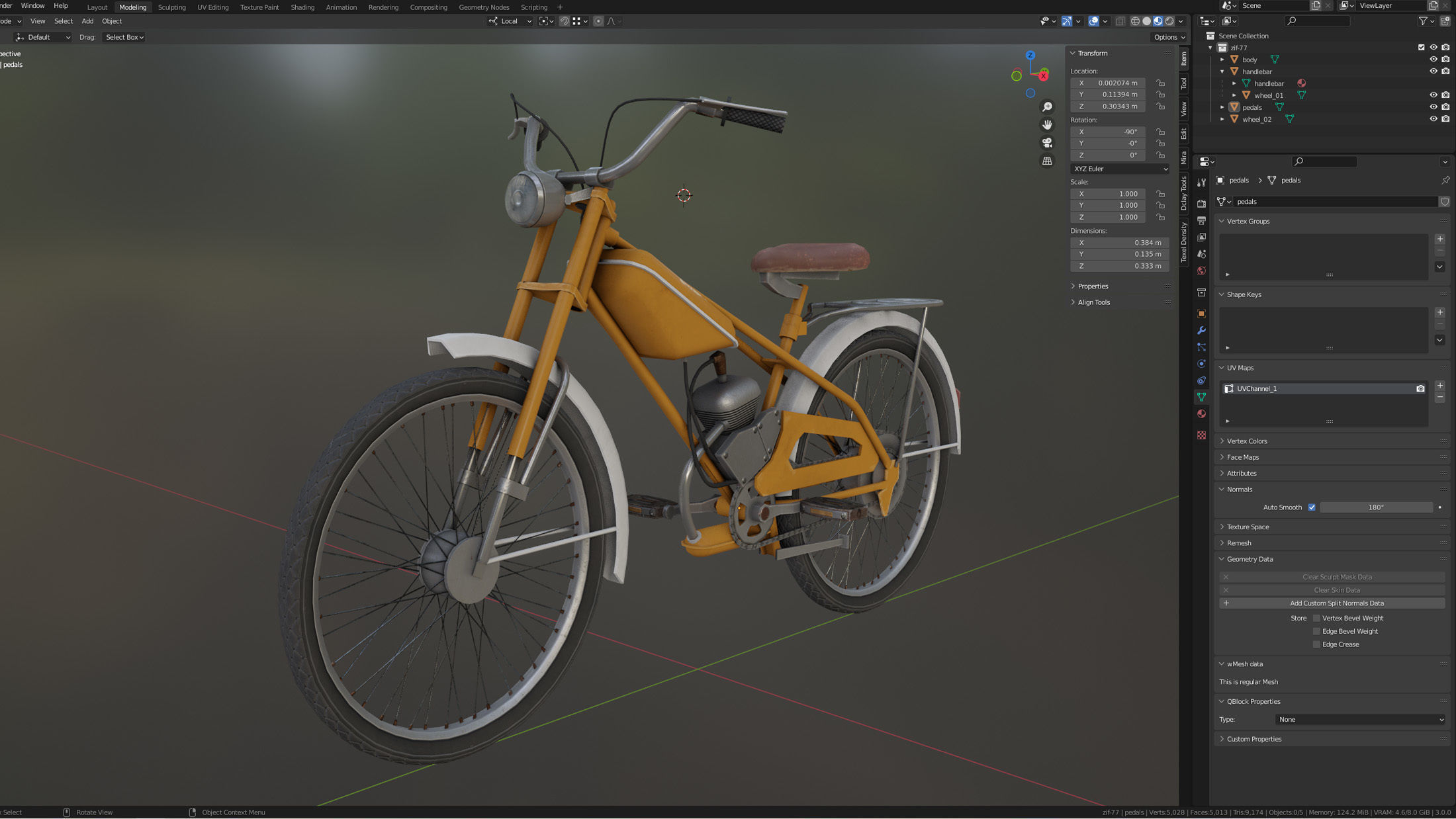Toggle camera view with the camera gizmo icon

point(1047,143)
